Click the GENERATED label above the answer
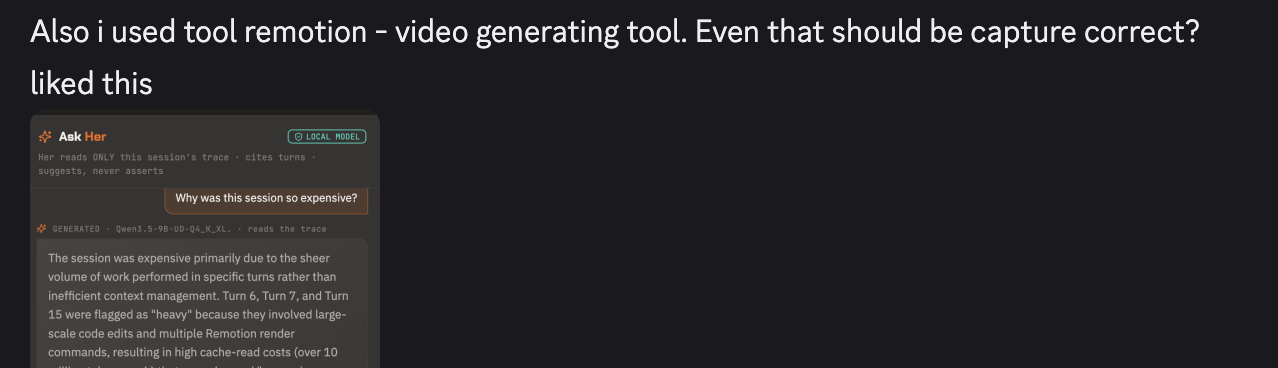Viewport: 1278px width, 368px height. (76, 229)
